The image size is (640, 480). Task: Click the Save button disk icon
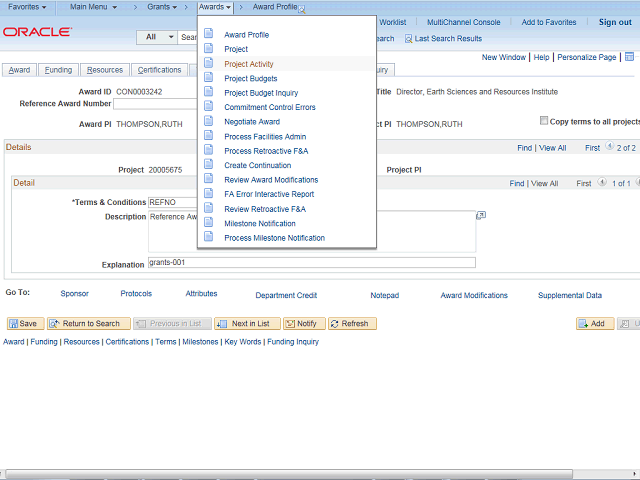[x=13, y=324]
